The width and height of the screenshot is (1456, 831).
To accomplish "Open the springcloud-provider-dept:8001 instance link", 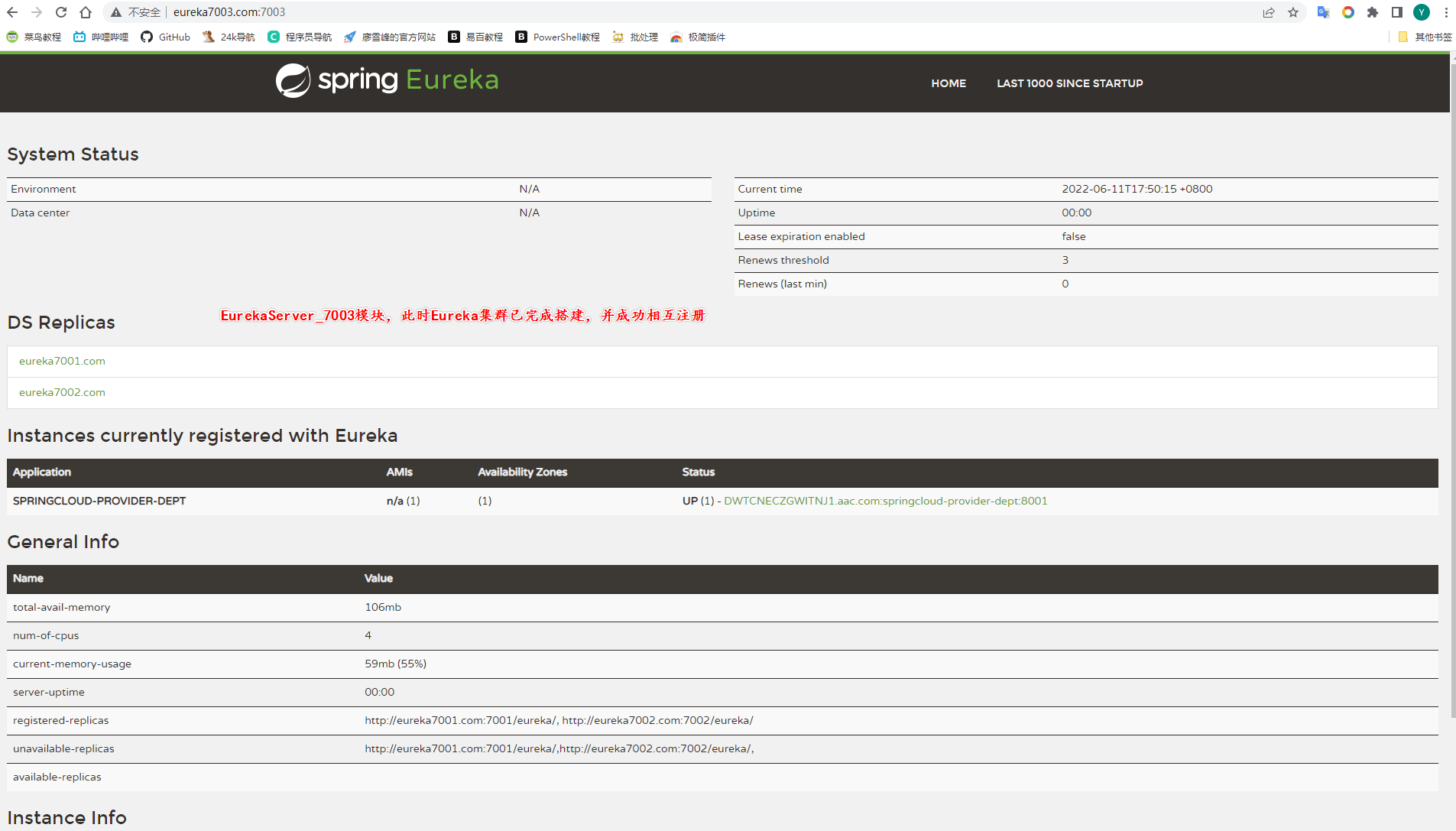I will [x=885, y=501].
